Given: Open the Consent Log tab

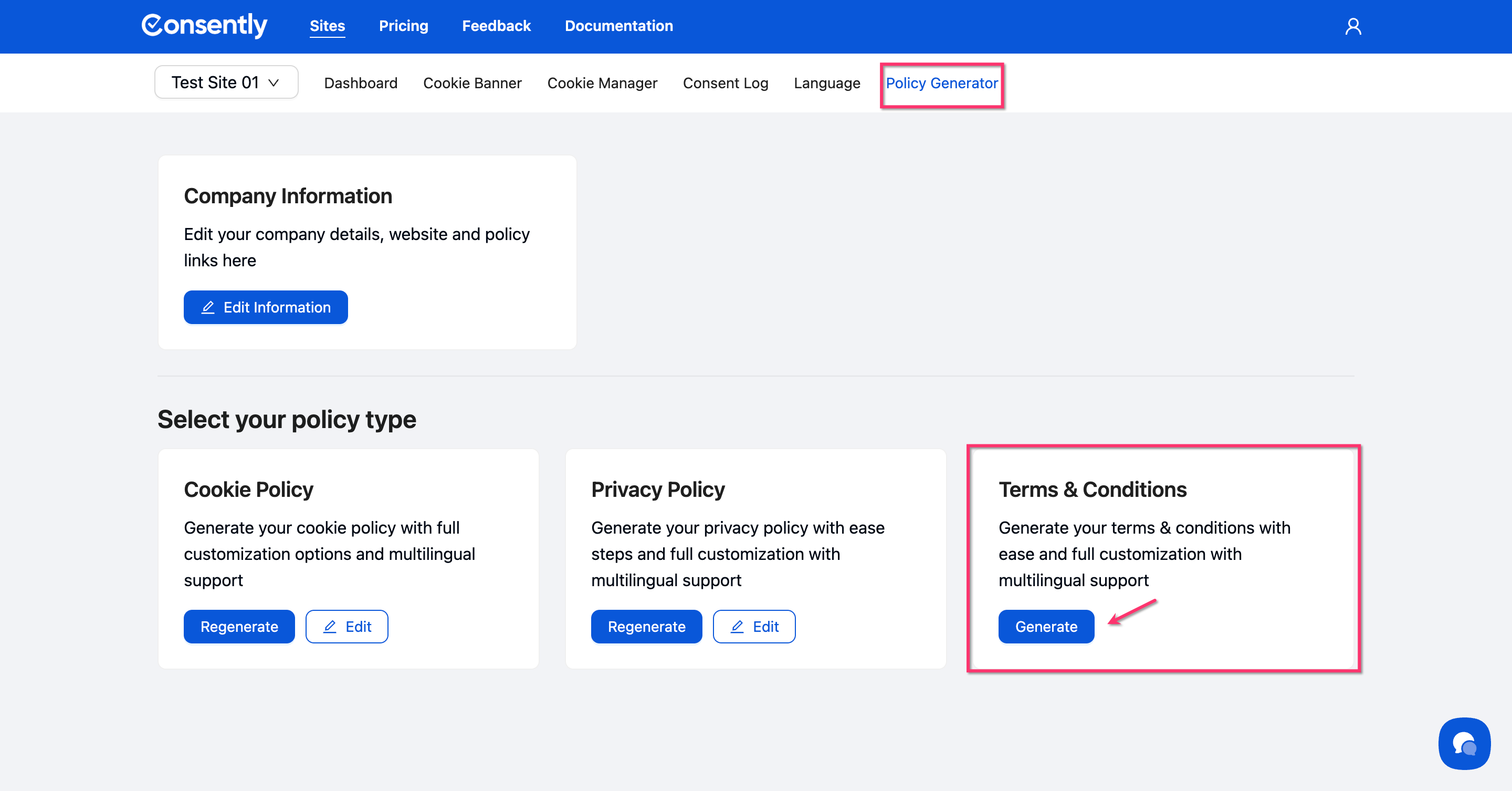Looking at the screenshot, I should 725,83.
